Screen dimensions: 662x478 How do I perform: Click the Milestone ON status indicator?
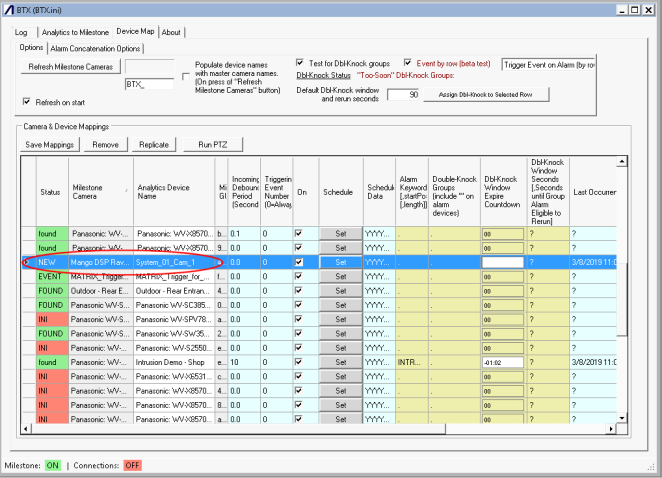pyautogui.click(x=53, y=465)
